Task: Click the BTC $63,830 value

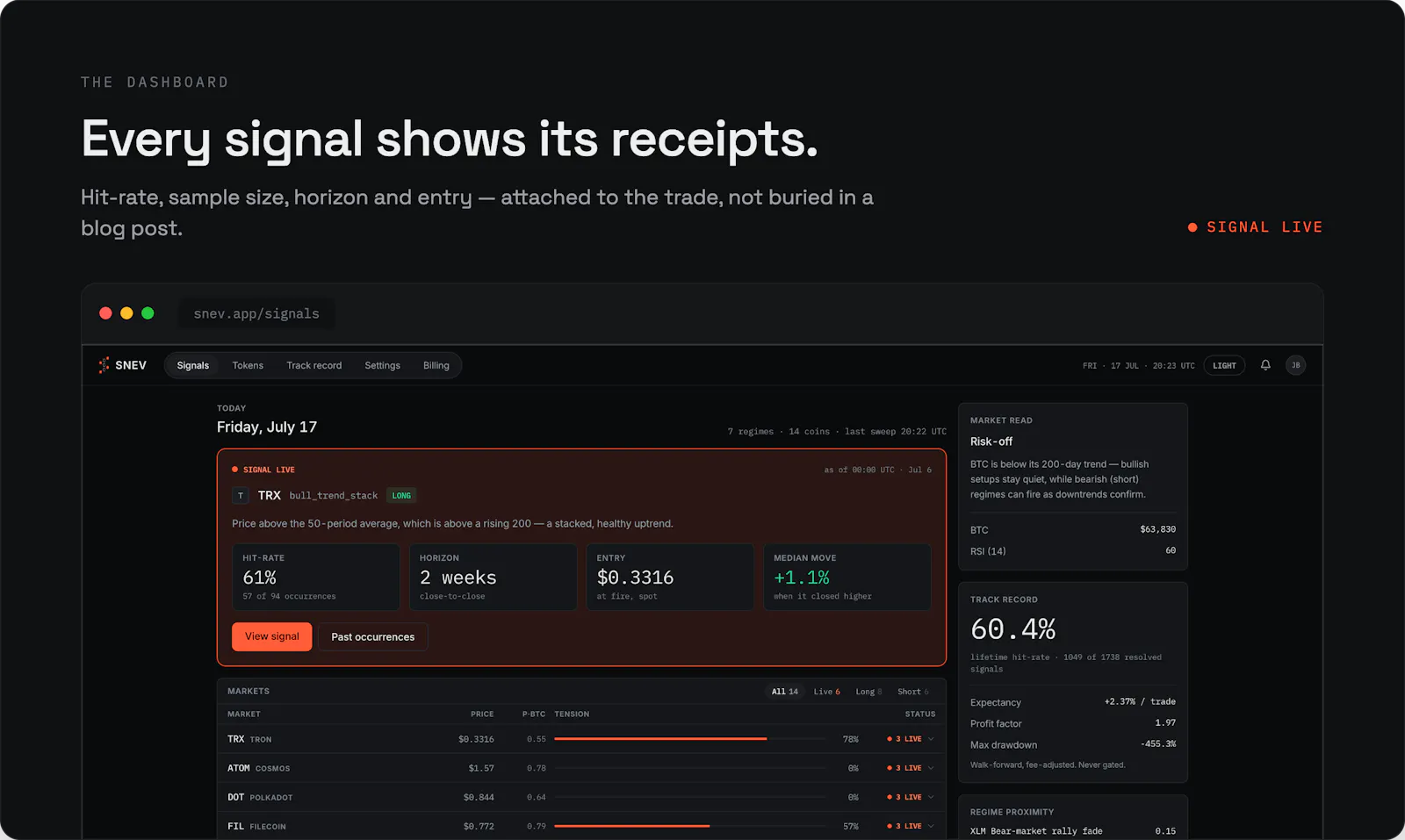Action: [x=1157, y=529]
